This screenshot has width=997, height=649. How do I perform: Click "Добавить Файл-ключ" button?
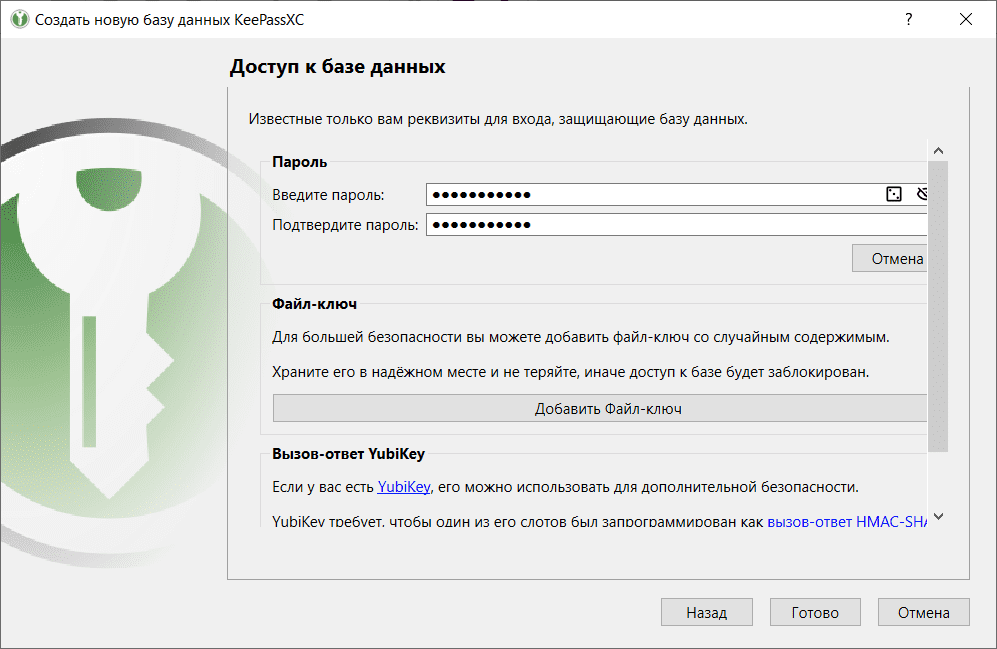600,409
